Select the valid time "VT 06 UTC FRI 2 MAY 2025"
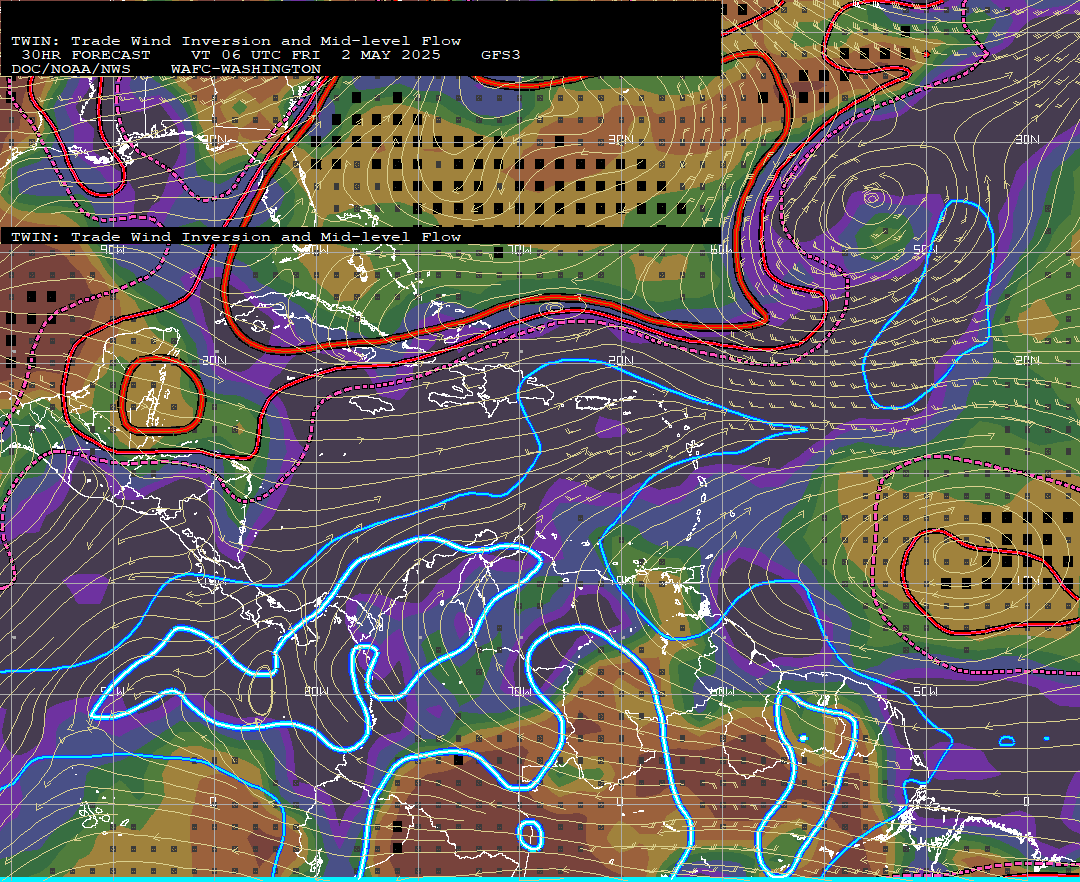 click(315, 55)
